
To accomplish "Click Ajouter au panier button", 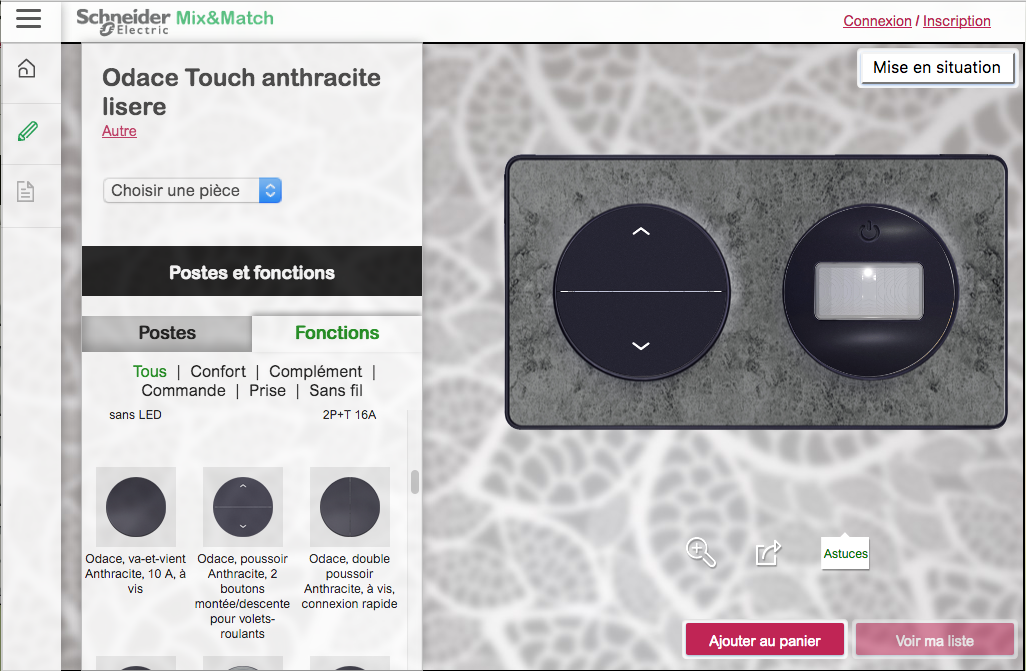I will click(x=764, y=641).
